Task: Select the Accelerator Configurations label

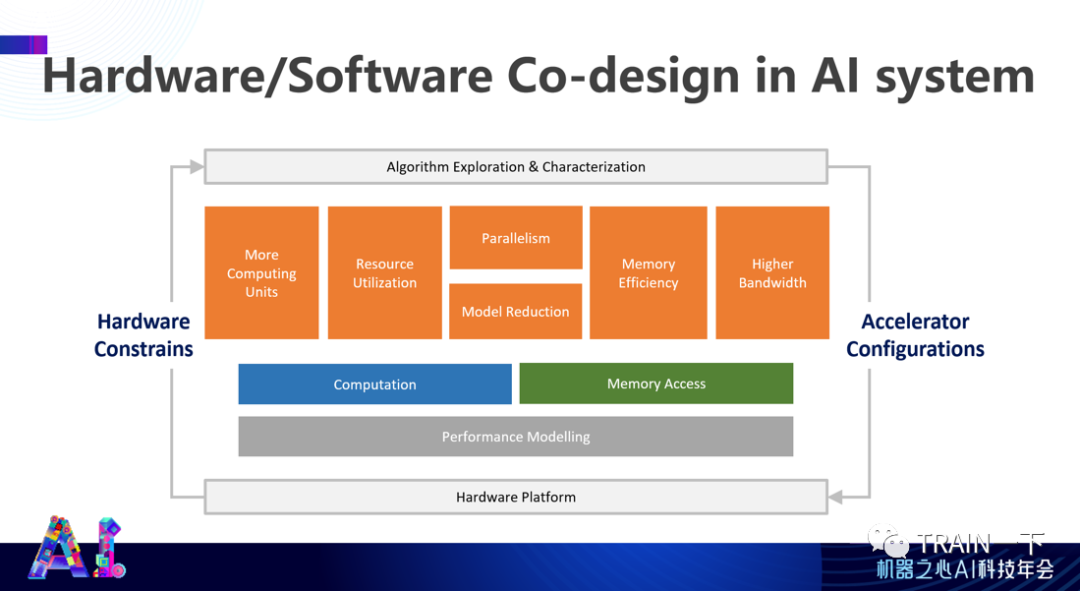Action: (x=915, y=335)
